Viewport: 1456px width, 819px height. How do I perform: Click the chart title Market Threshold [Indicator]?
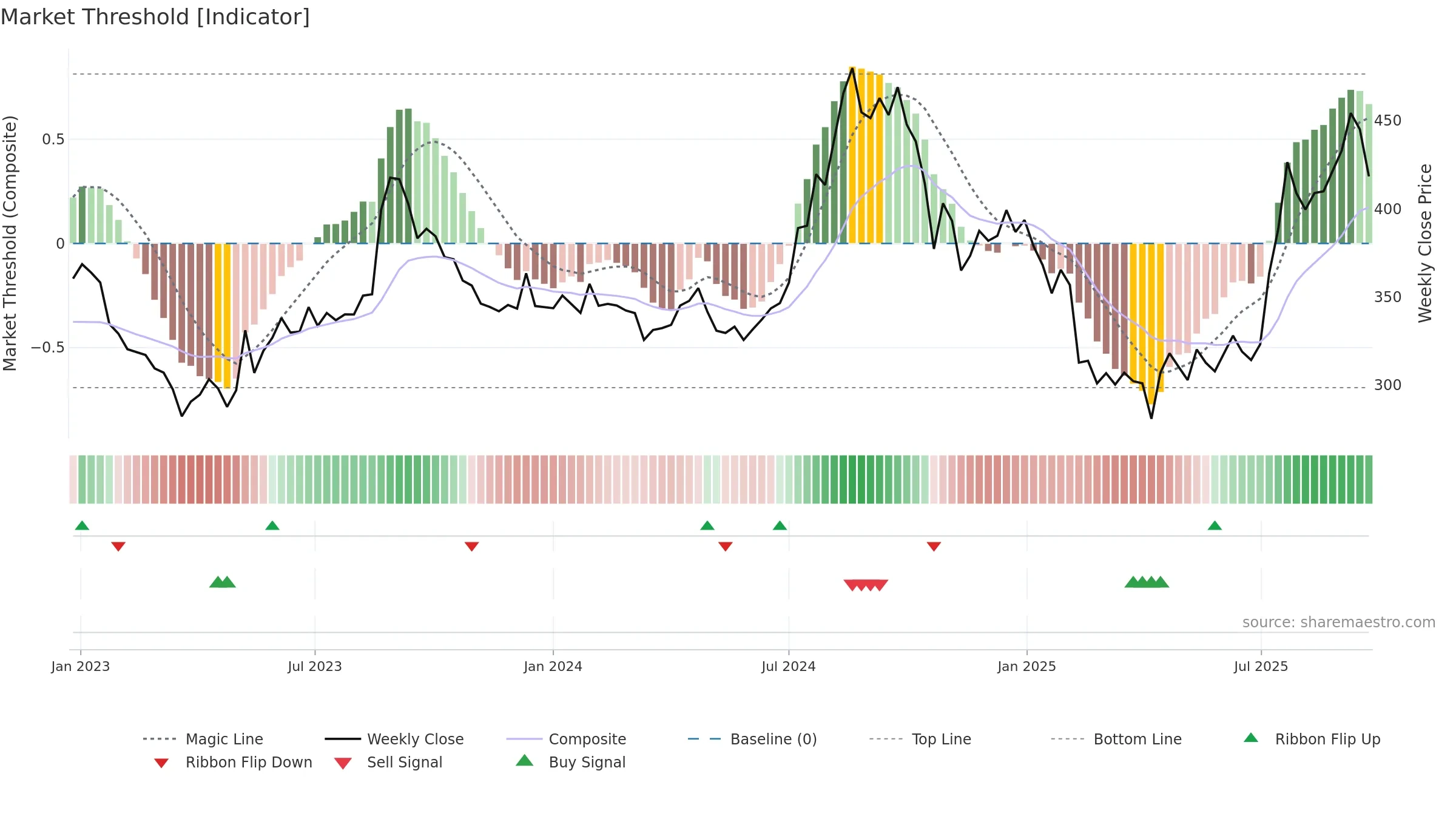pos(155,17)
